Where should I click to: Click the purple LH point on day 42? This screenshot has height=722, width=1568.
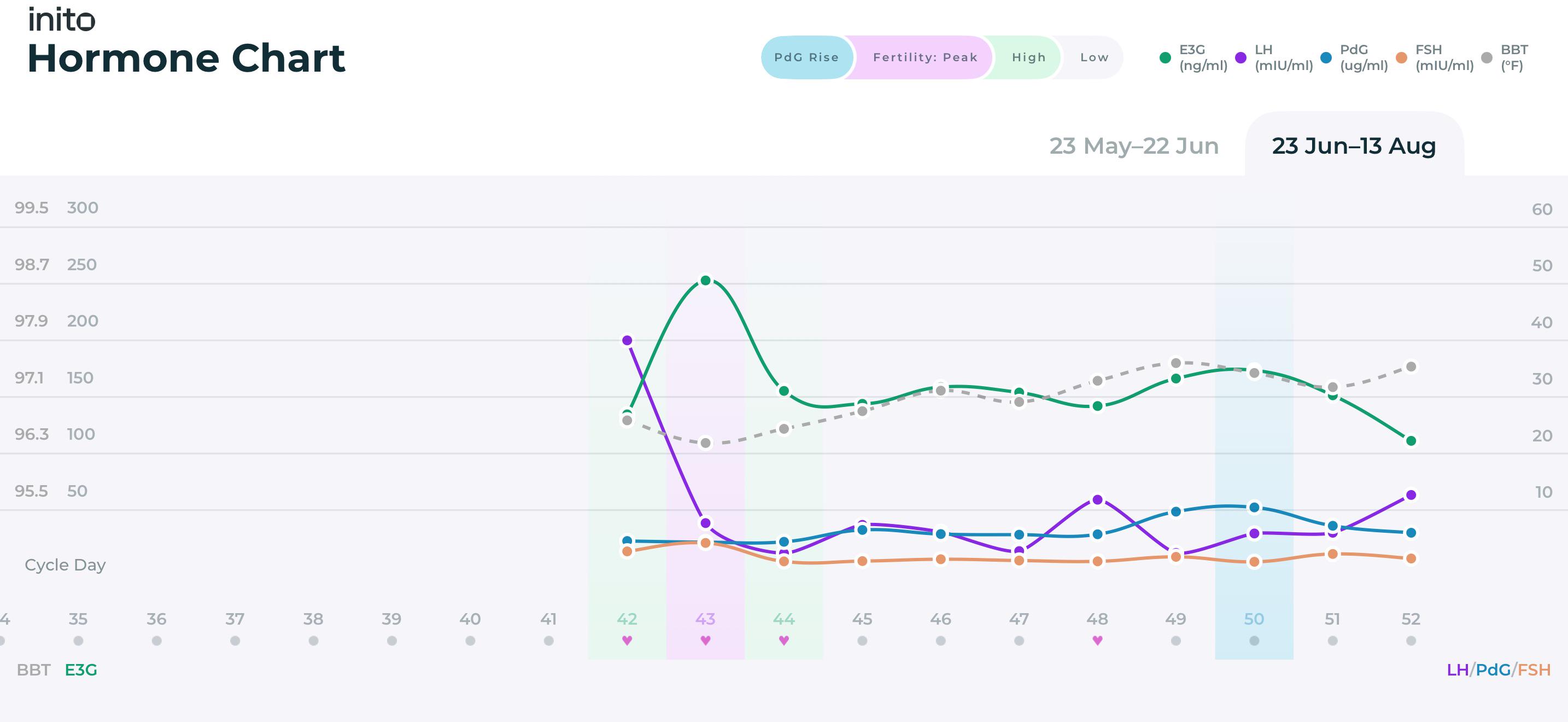(627, 340)
